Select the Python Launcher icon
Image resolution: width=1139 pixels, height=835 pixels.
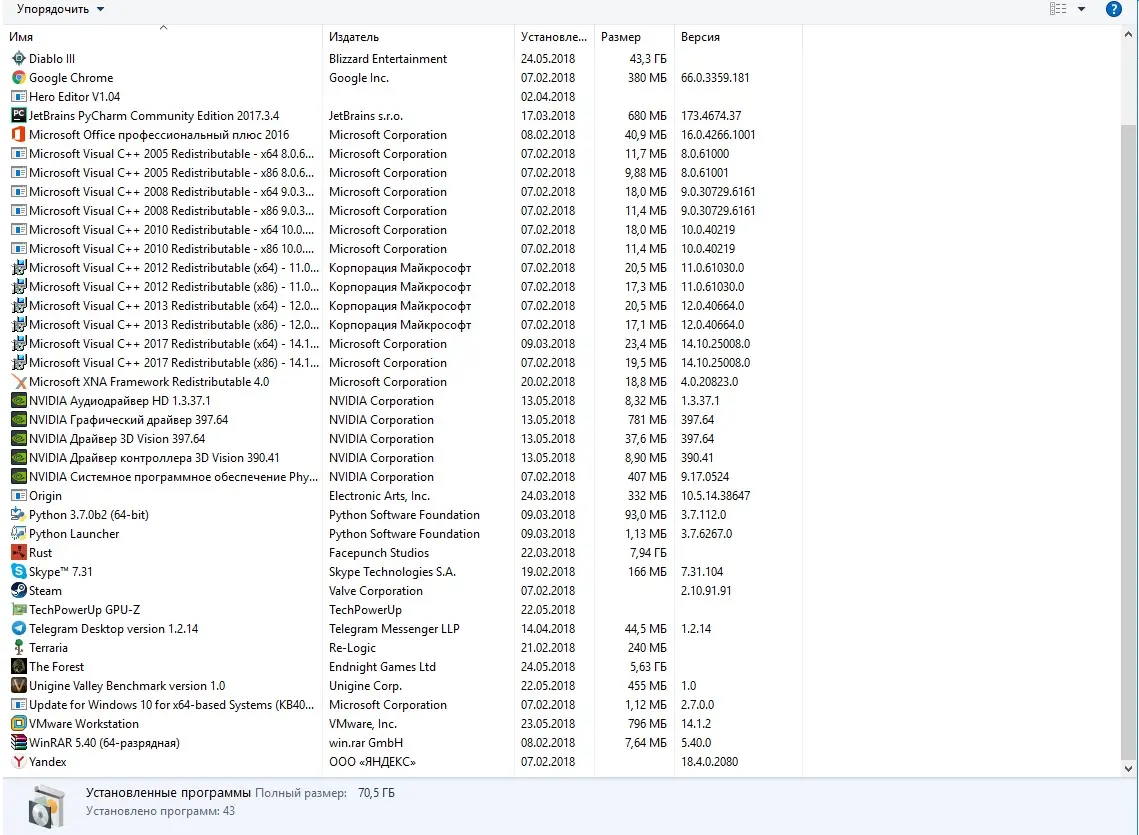pyautogui.click(x=19, y=533)
